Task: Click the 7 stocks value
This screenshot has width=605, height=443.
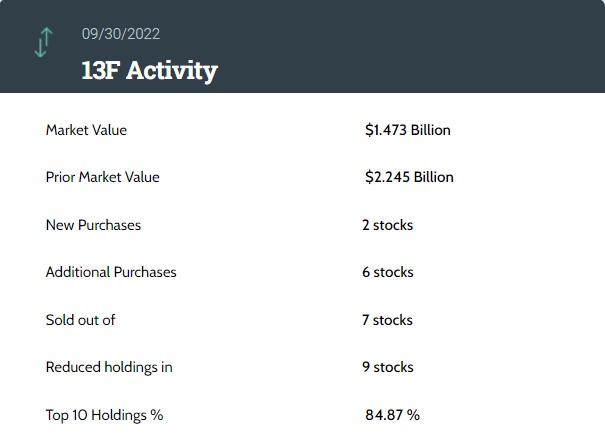Action: pyautogui.click(x=387, y=320)
